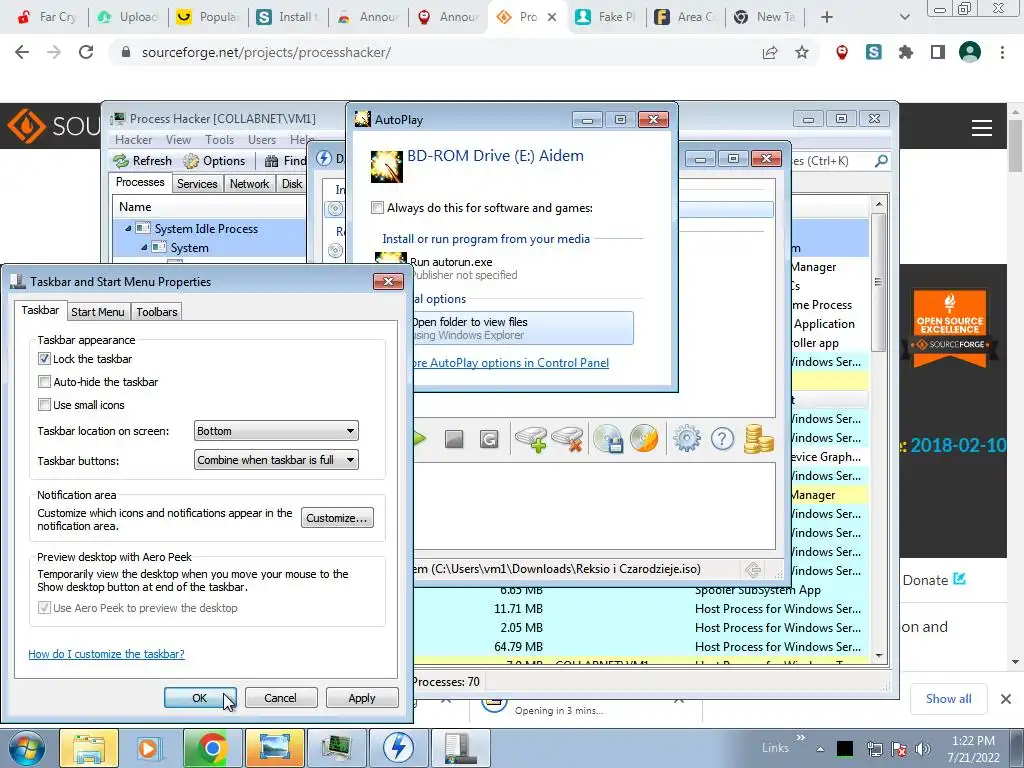Open Windows Explorer from the taskbar
The width and height of the screenshot is (1024, 768).
pos(89,748)
